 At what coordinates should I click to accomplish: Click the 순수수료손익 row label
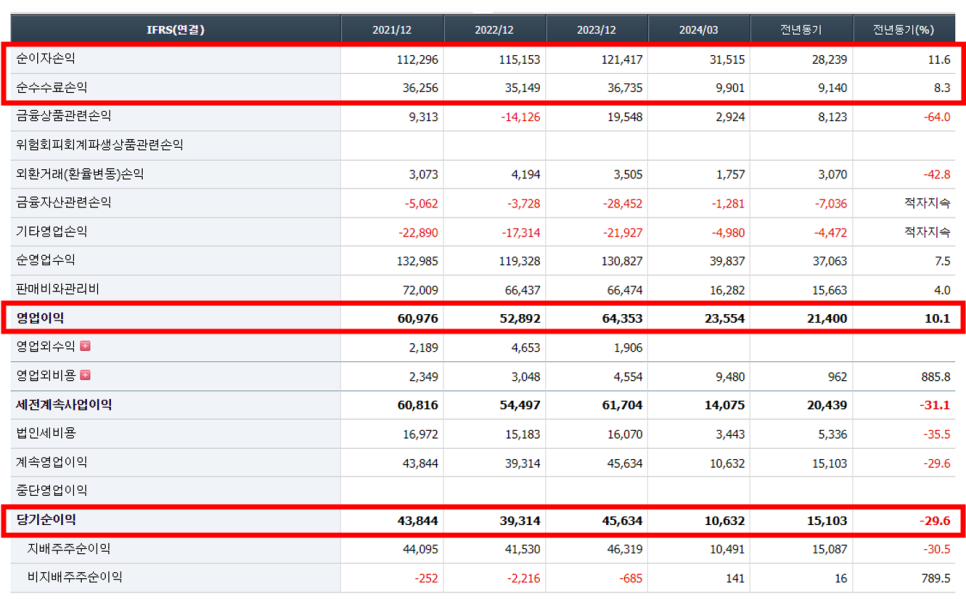click(x=52, y=88)
